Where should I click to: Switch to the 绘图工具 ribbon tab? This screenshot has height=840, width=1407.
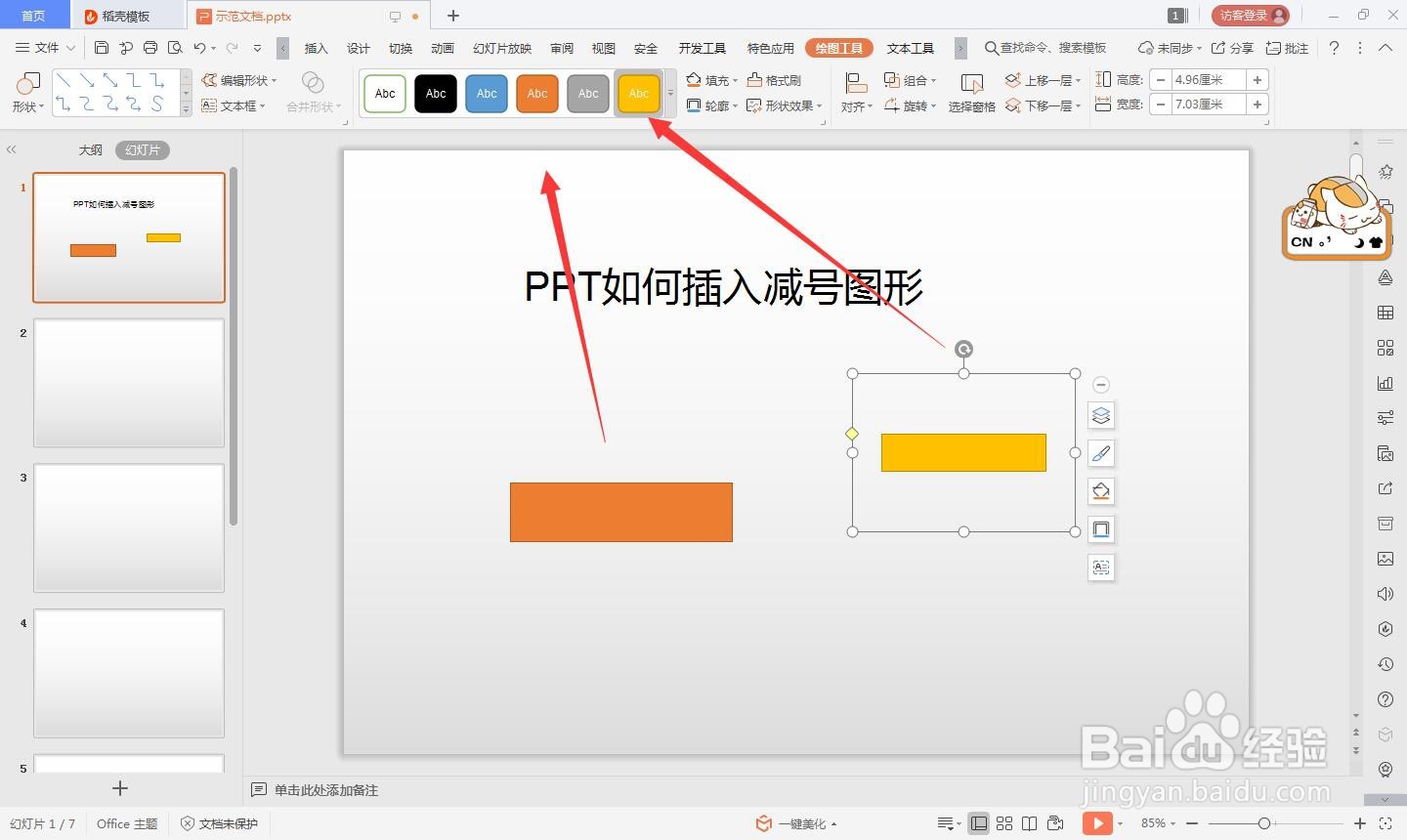[x=838, y=47]
